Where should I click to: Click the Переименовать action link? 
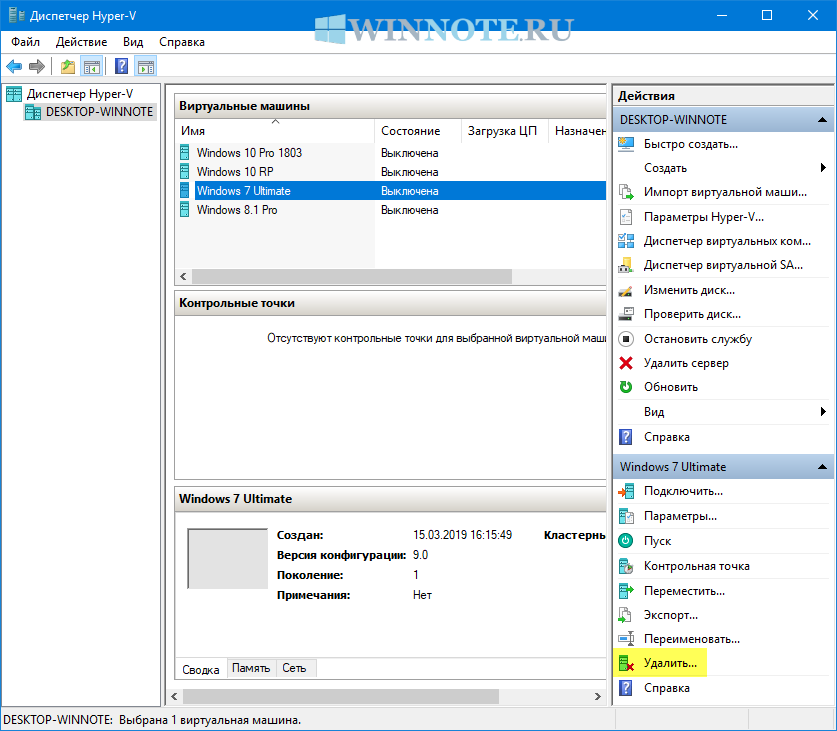(x=692, y=639)
